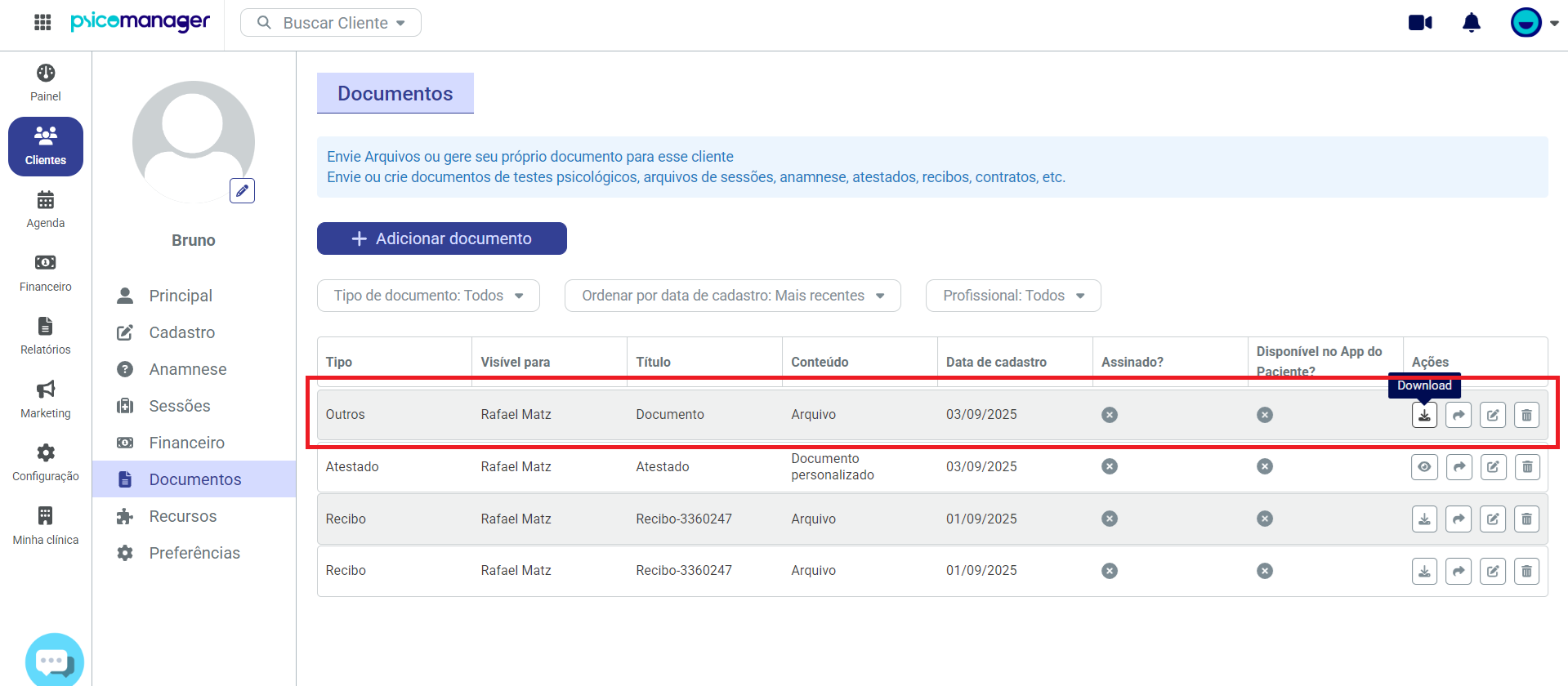The width and height of the screenshot is (1568, 686).
Task: Open the apps grid menu
Action: tap(42, 23)
